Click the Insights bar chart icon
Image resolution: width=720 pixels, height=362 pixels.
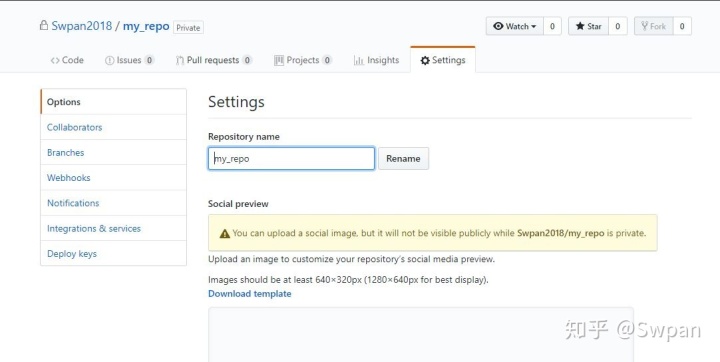(x=359, y=60)
